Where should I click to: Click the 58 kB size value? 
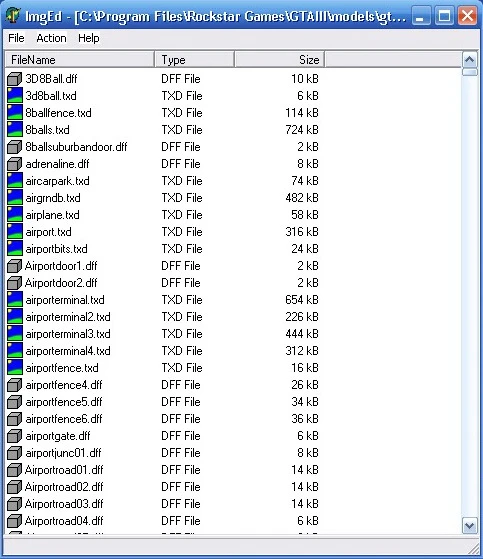[x=305, y=215]
